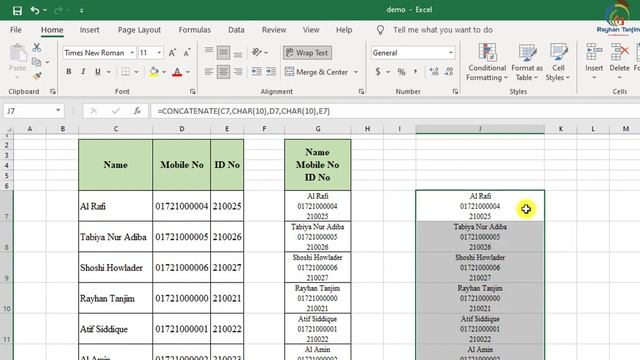This screenshot has height=360, width=640.
Task: Open the Font dialog launcher
Action: pyautogui.click(x=192, y=92)
